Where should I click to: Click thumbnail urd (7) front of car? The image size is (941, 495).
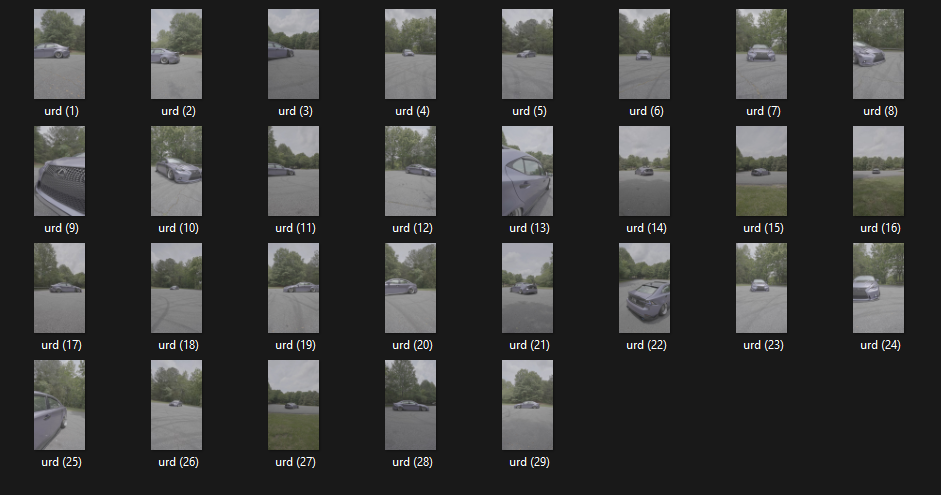point(762,54)
